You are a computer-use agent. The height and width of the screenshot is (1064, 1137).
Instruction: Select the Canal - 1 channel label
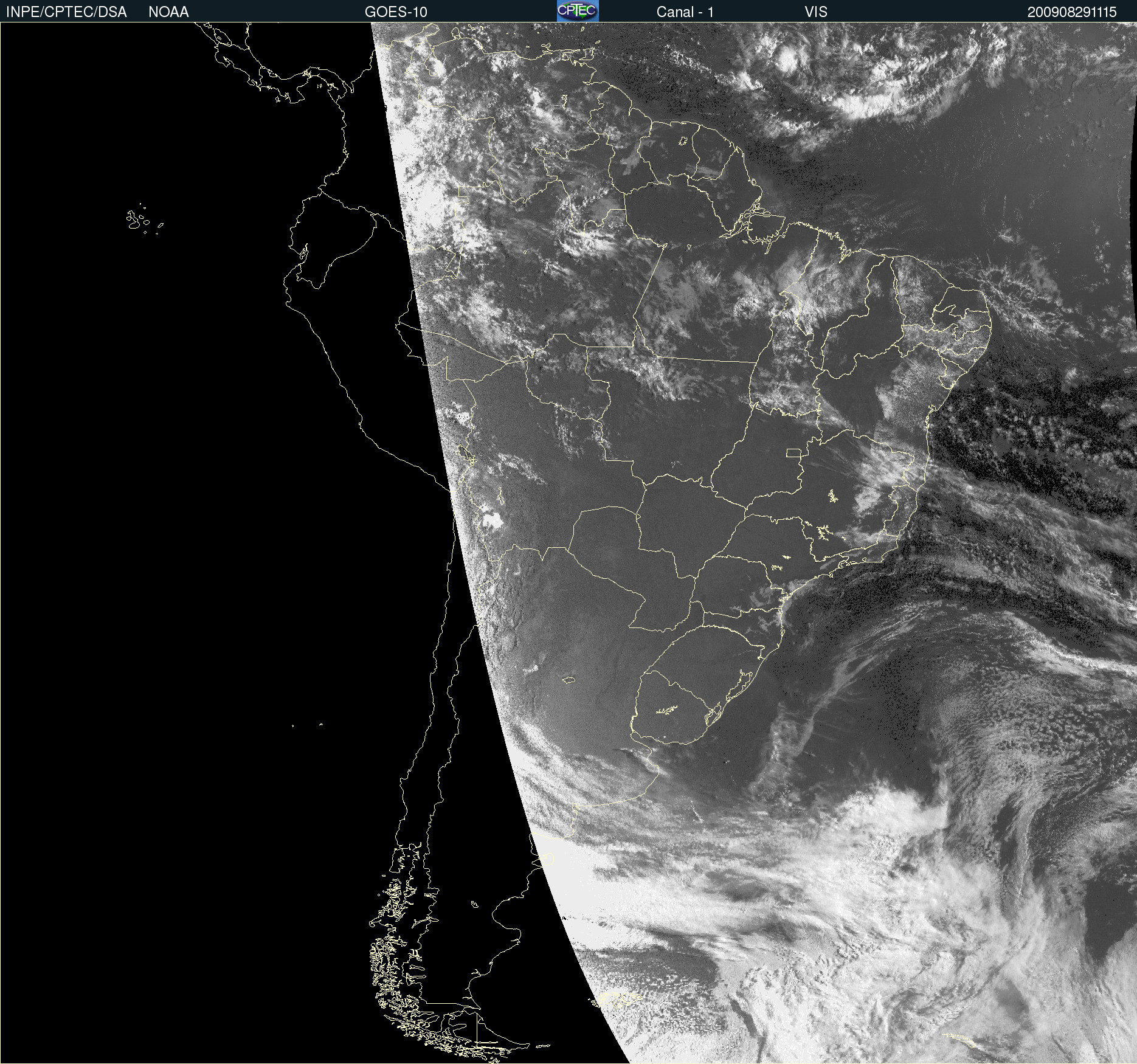685,12
